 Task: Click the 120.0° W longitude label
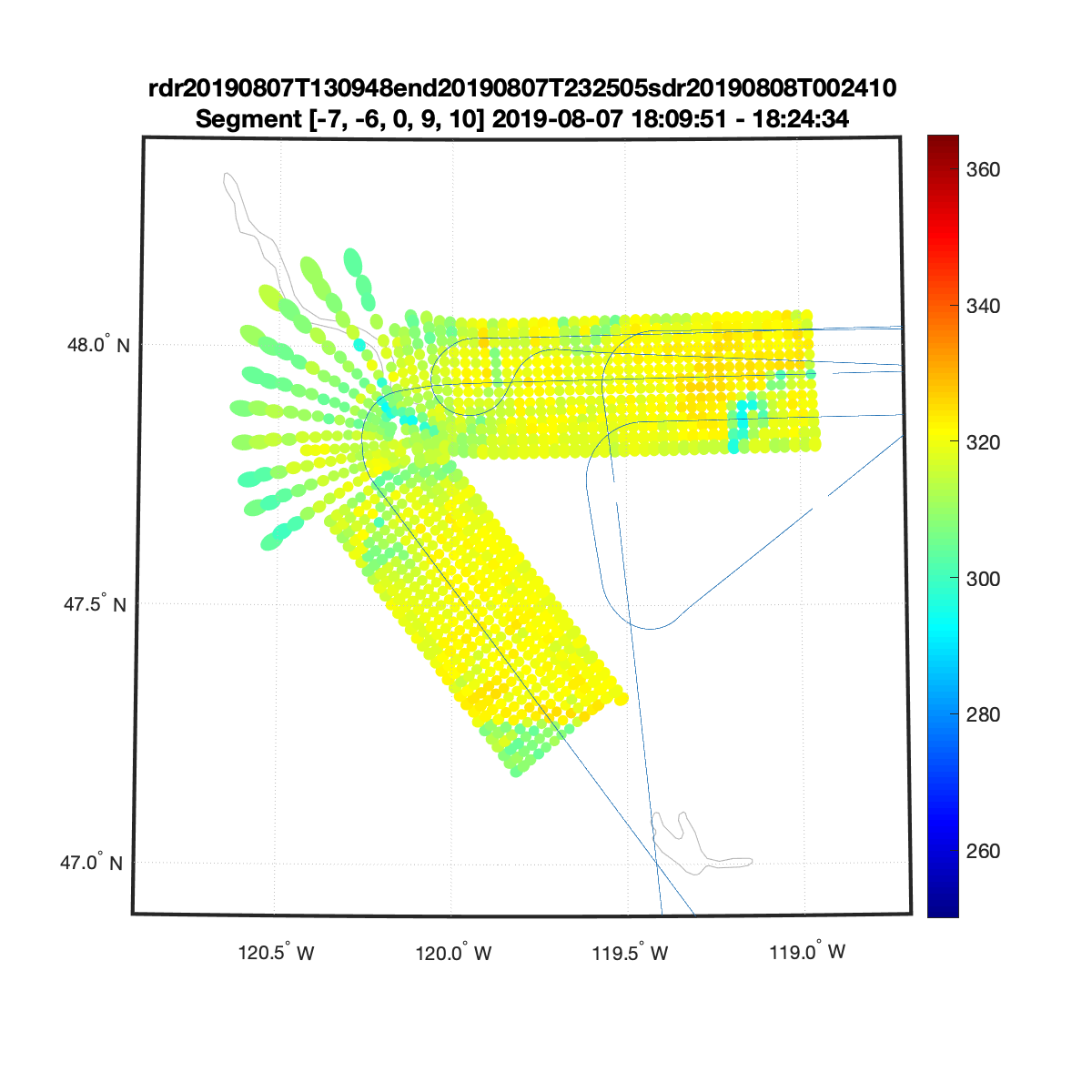pos(453,953)
